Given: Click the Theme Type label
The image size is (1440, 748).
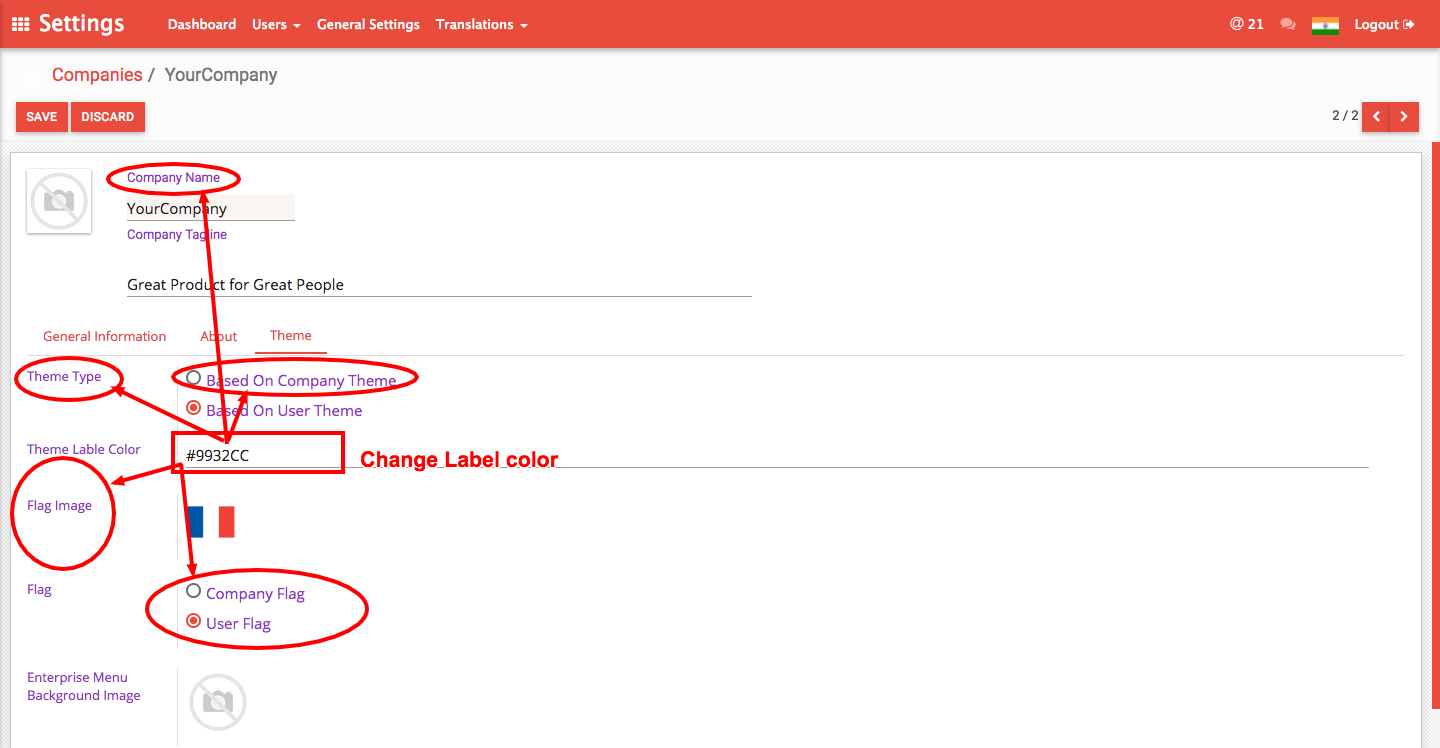Looking at the screenshot, I should pos(64,376).
